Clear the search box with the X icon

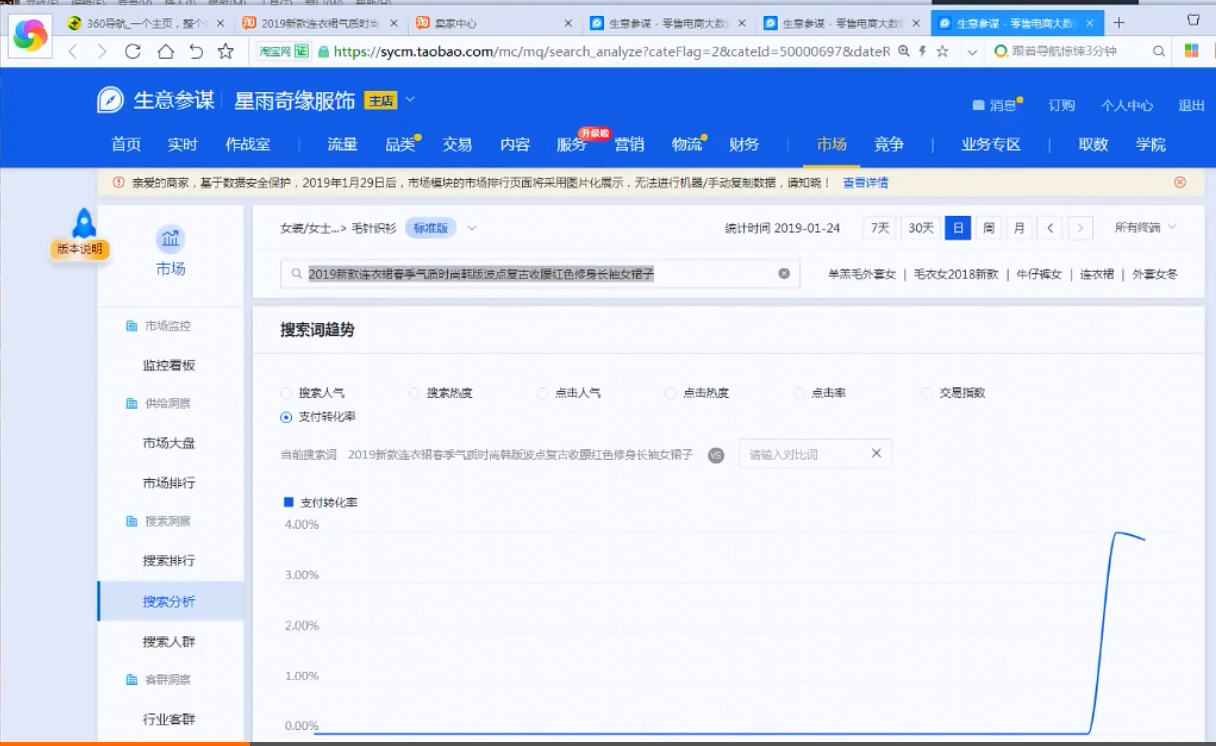pyautogui.click(x=784, y=273)
